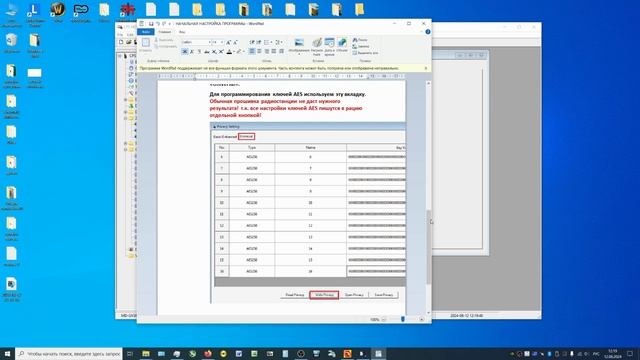Grow the font size
Screen dimensions: 640x360
[228, 42]
